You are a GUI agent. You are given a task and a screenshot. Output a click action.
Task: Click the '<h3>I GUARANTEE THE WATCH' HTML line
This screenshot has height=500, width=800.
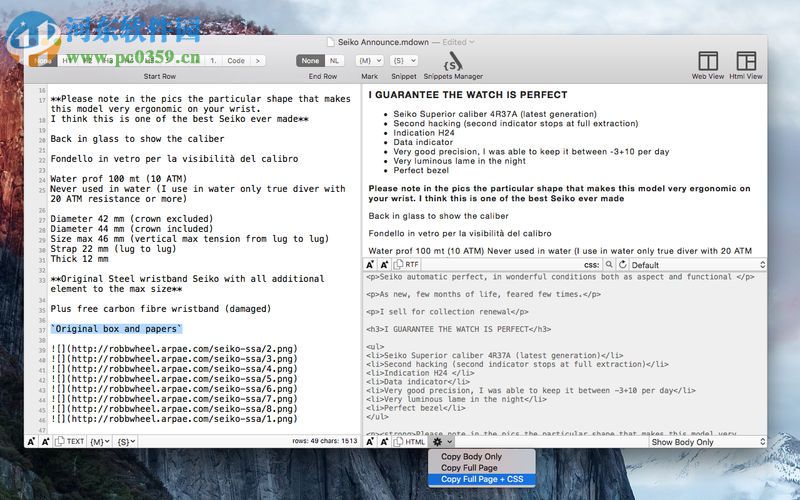point(458,329)
